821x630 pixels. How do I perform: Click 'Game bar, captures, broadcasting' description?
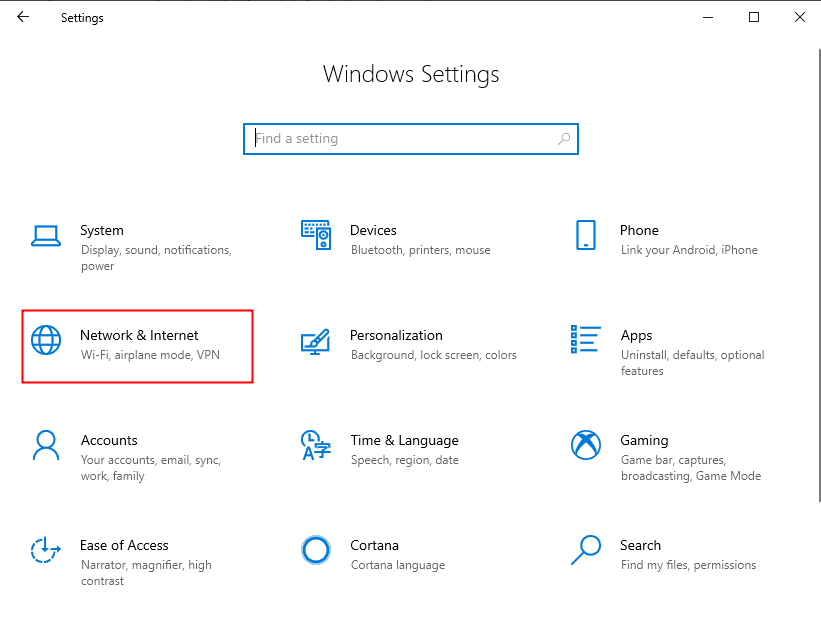(691, 468)
